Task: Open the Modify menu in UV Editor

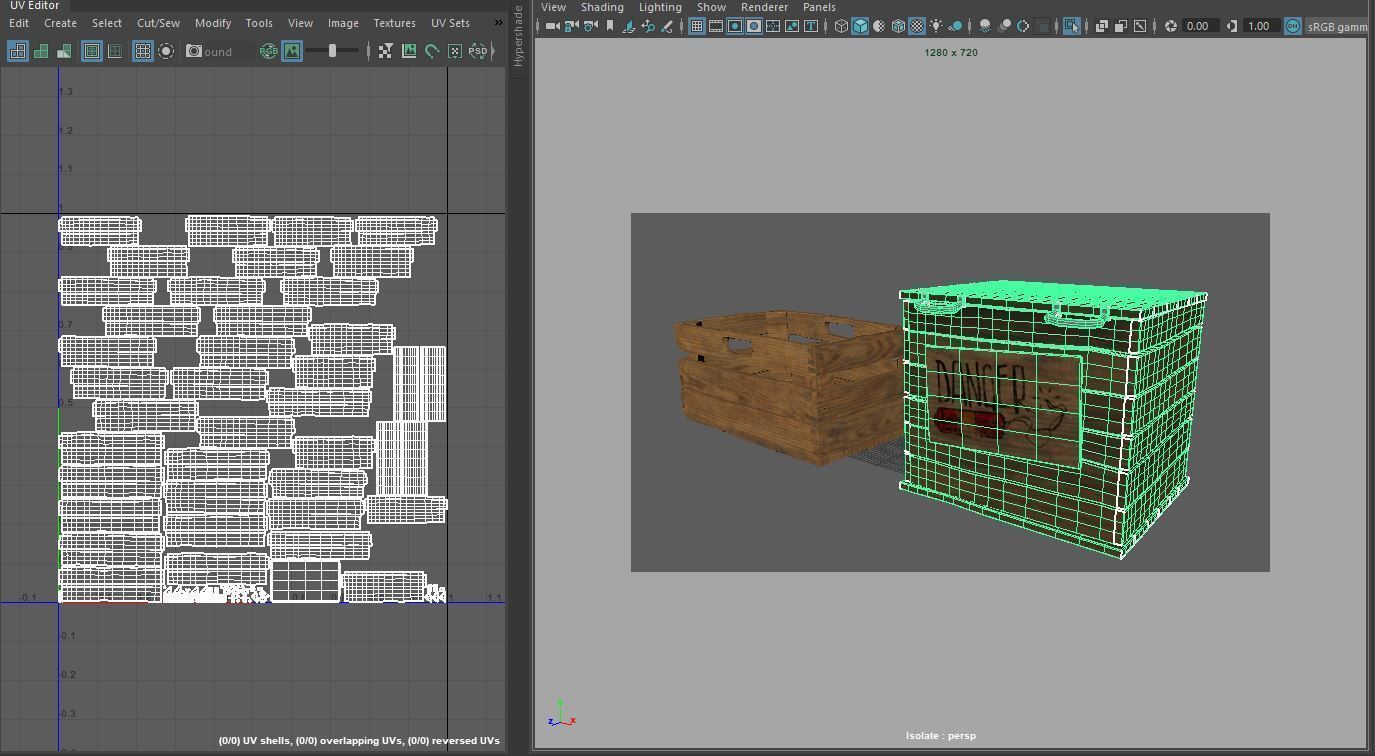Action: pyautogui.click(x=213, y=23)
